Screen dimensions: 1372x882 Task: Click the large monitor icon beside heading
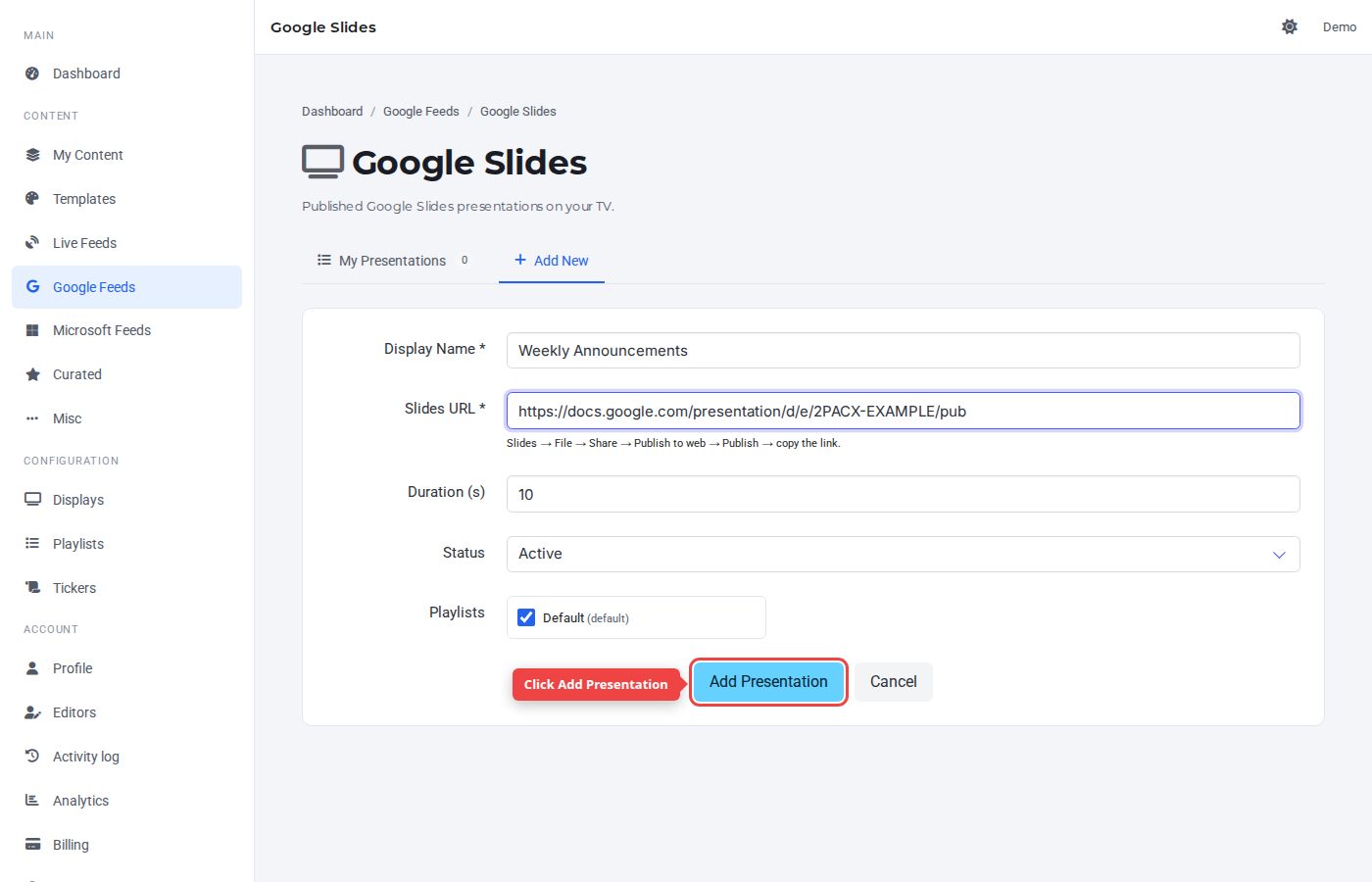pyautogui.click(x=322, y=162)
